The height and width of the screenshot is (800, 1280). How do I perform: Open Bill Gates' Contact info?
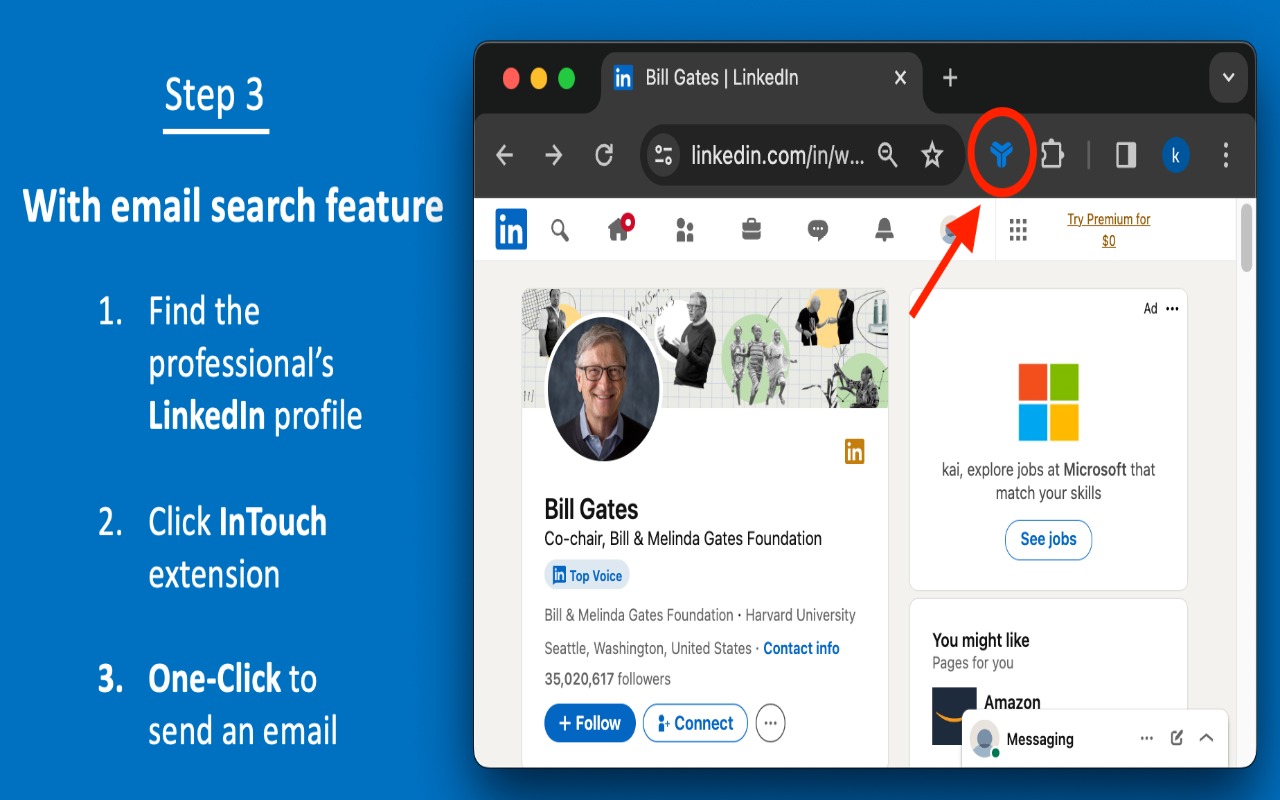800,648
